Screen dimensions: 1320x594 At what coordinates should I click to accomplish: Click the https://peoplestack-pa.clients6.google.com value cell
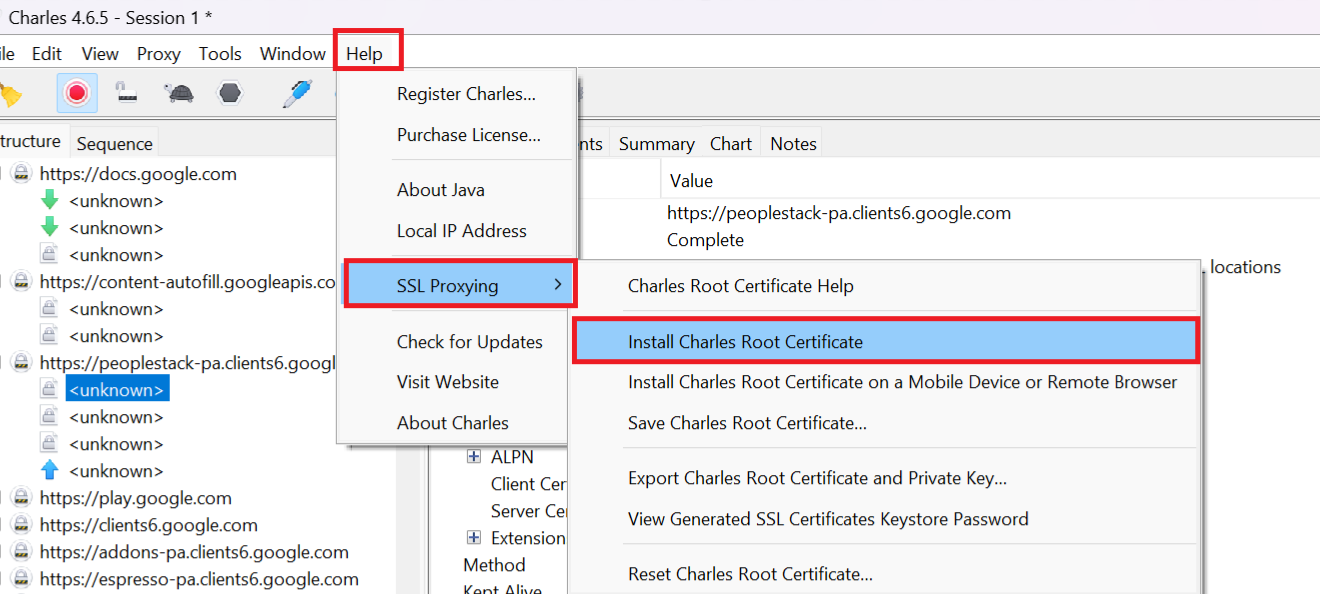[840, 213]
